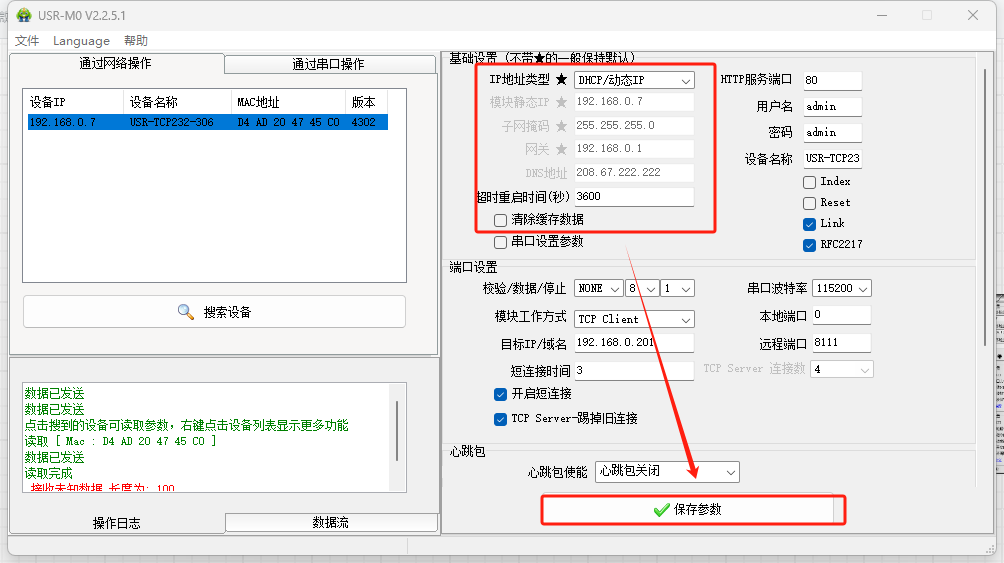1004x563 pixels.
Task: Click 子网掩码 field 255.255.255.0
Action: pyautogui.click(x=634, y=126)
